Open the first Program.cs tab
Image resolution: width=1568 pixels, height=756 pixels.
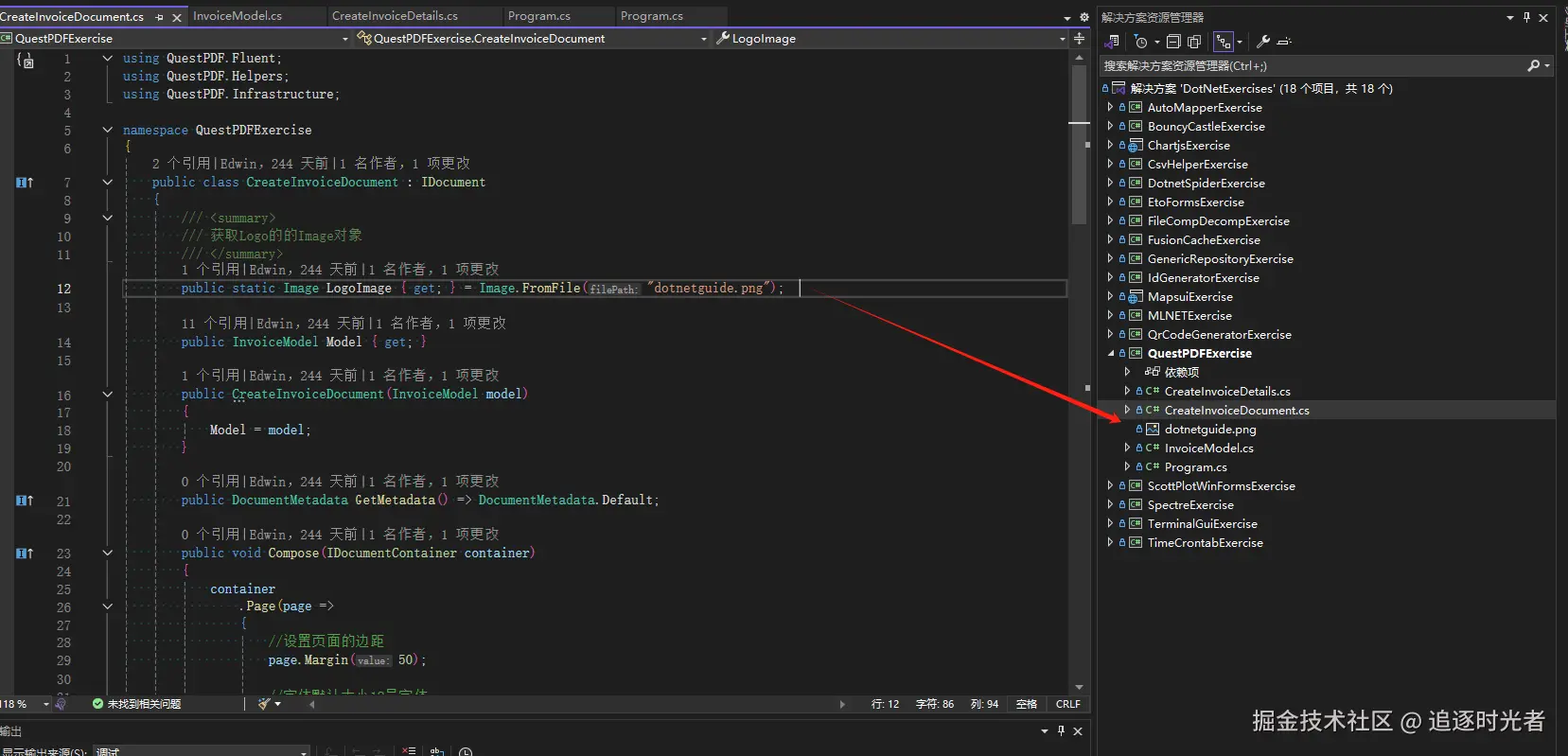click(539, 16)
